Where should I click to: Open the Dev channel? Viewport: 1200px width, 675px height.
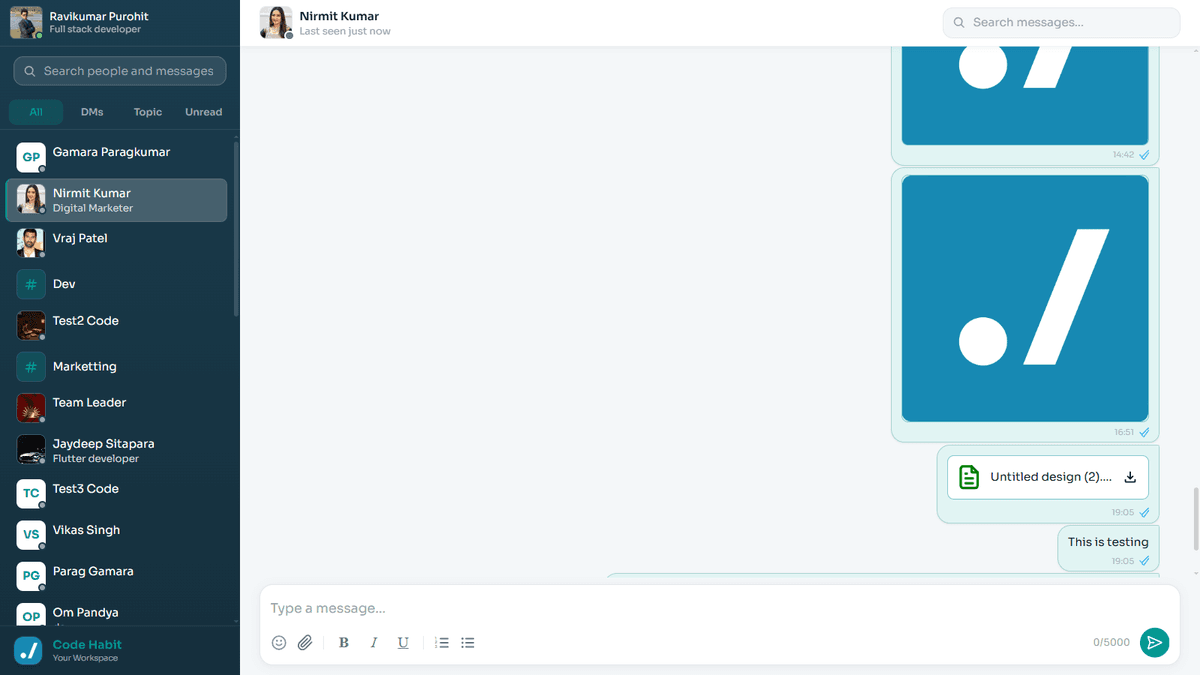[116, 284]
